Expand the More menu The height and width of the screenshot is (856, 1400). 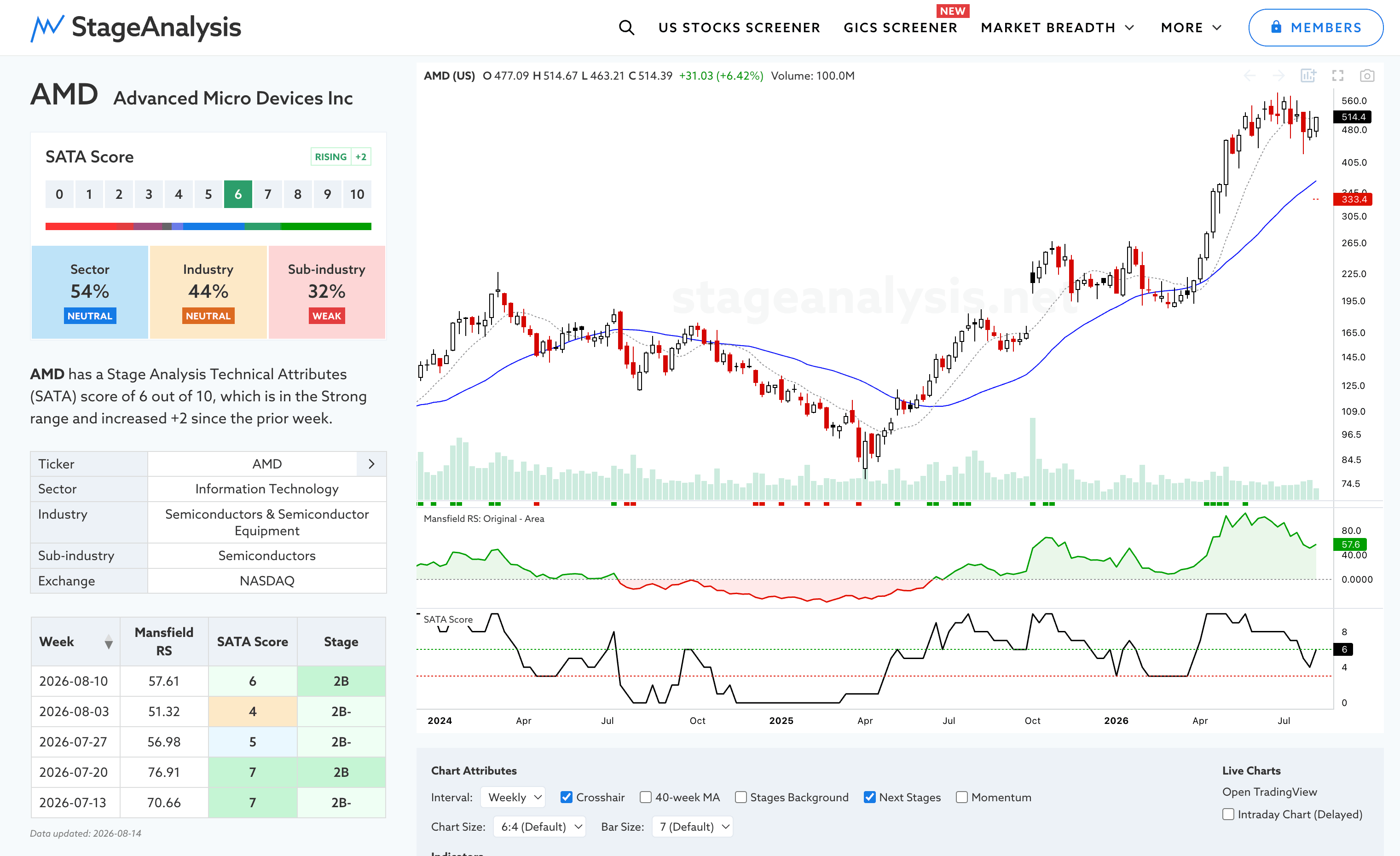tap(1191, 27)
